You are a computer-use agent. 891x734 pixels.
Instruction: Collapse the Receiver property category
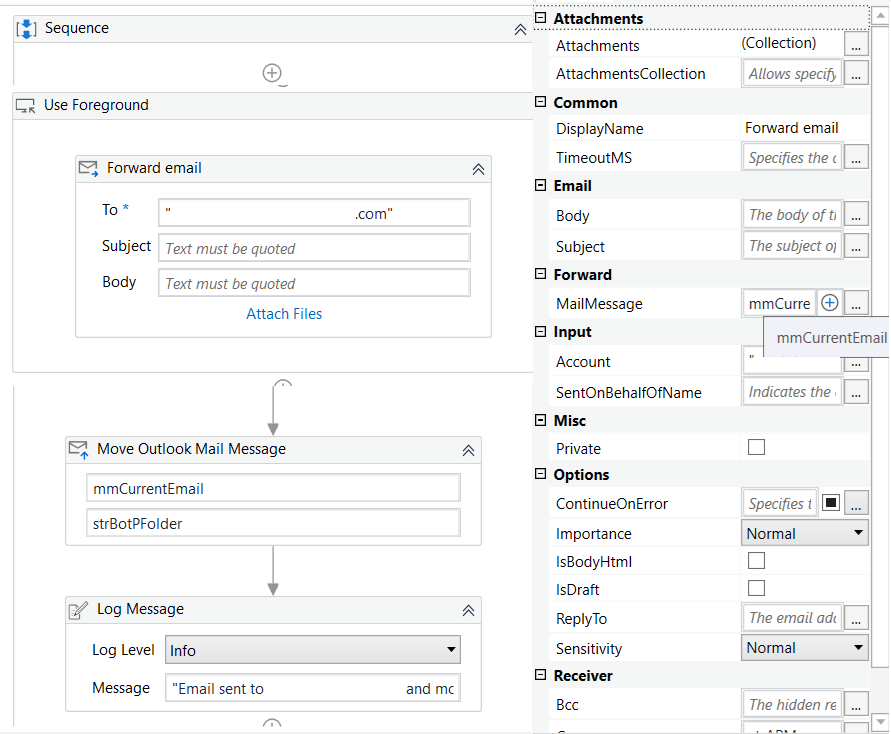pos(540,675)
